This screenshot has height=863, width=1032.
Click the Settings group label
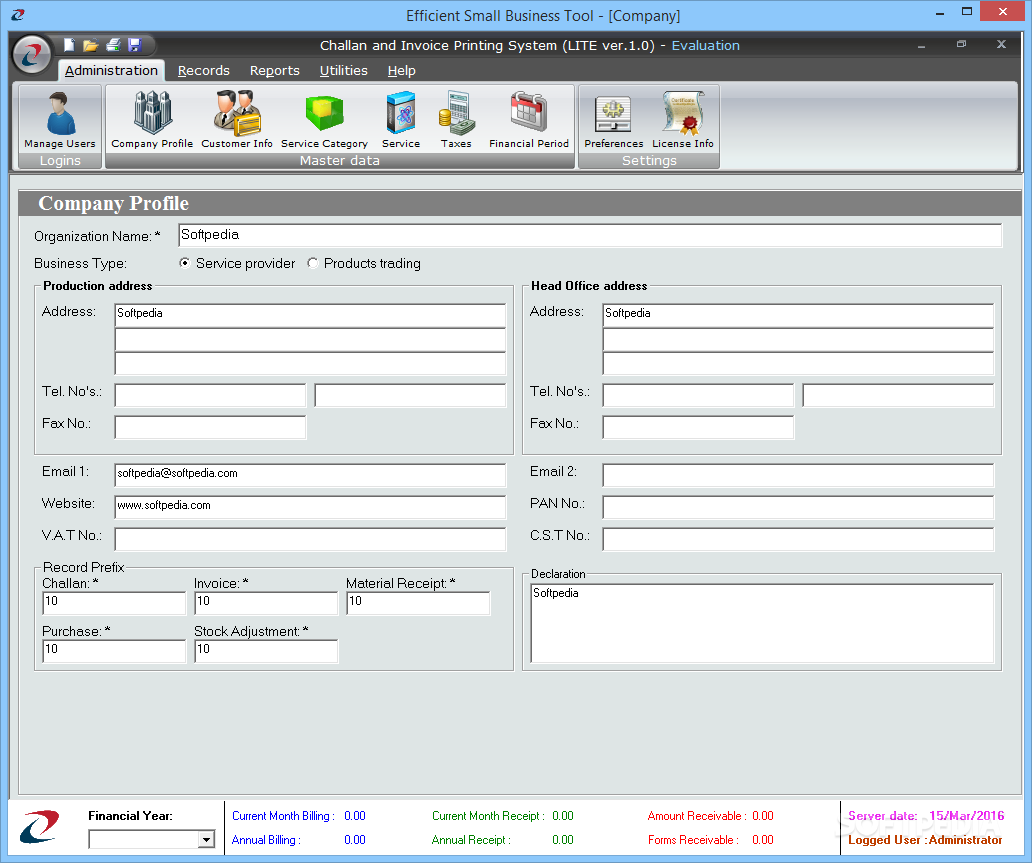[x=649, y=161]
